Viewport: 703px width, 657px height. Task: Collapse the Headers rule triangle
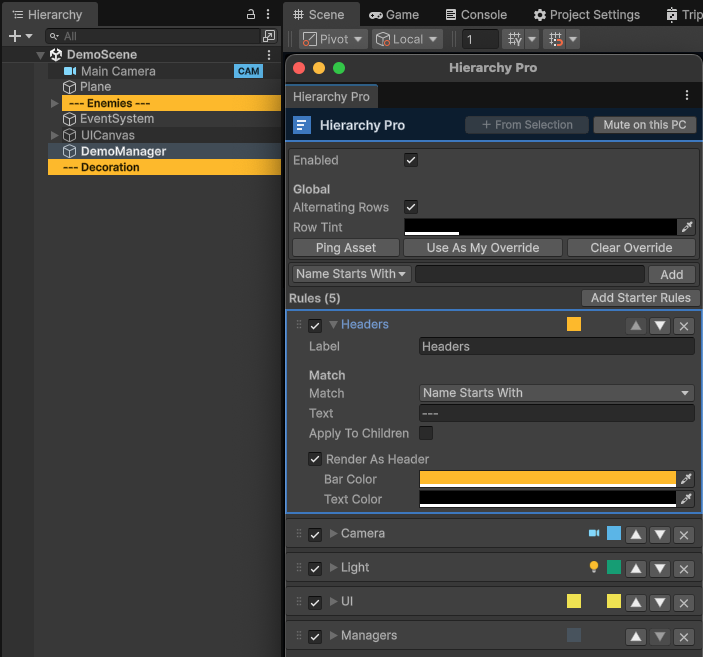click(x=334, y=325)
